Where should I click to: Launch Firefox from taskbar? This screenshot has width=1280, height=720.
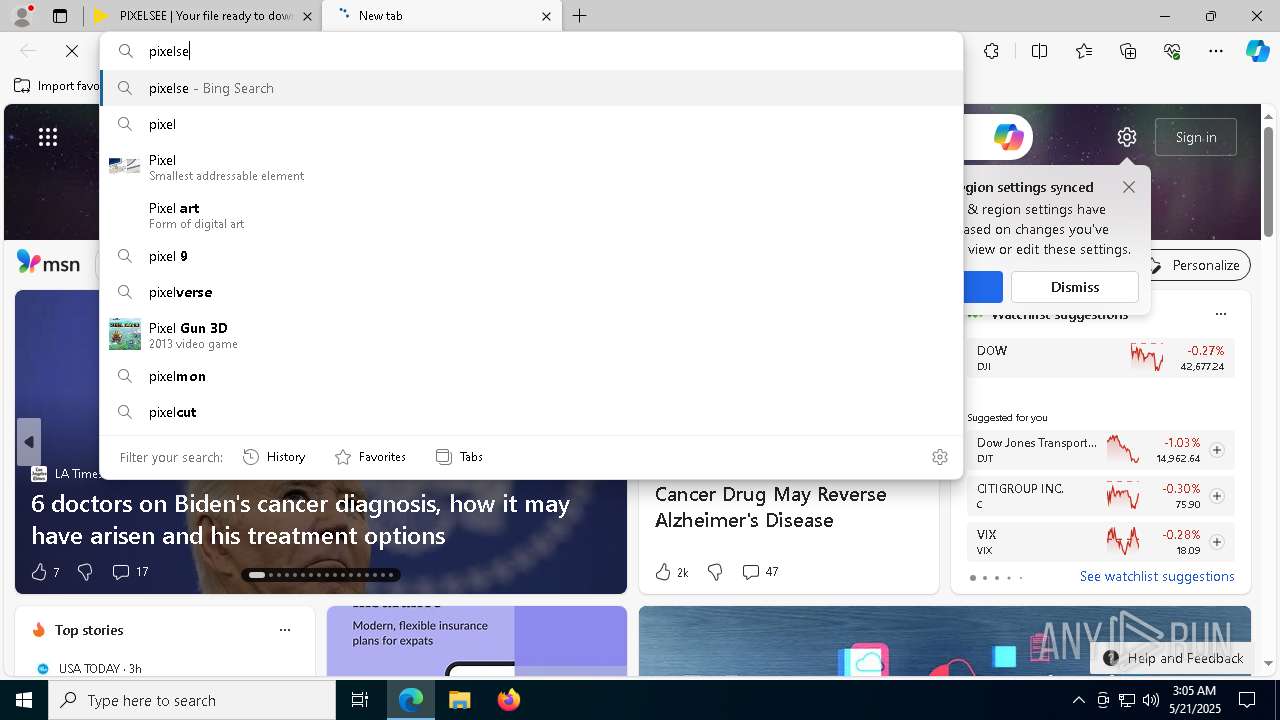click(x=509, y=700)
